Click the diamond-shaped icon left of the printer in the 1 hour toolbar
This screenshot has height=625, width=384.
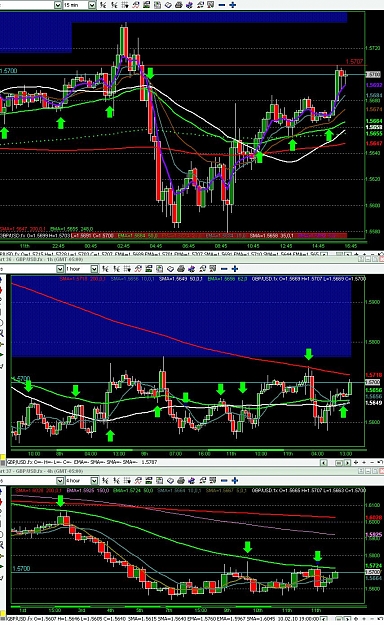click(x=170, y=269)
